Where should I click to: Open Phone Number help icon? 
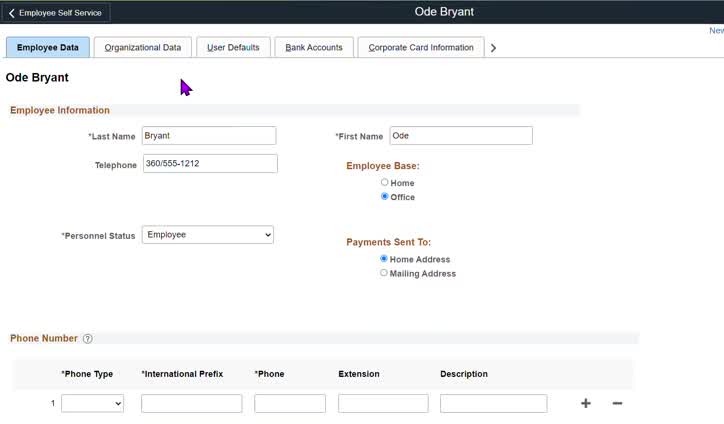(x=87, y=339)
